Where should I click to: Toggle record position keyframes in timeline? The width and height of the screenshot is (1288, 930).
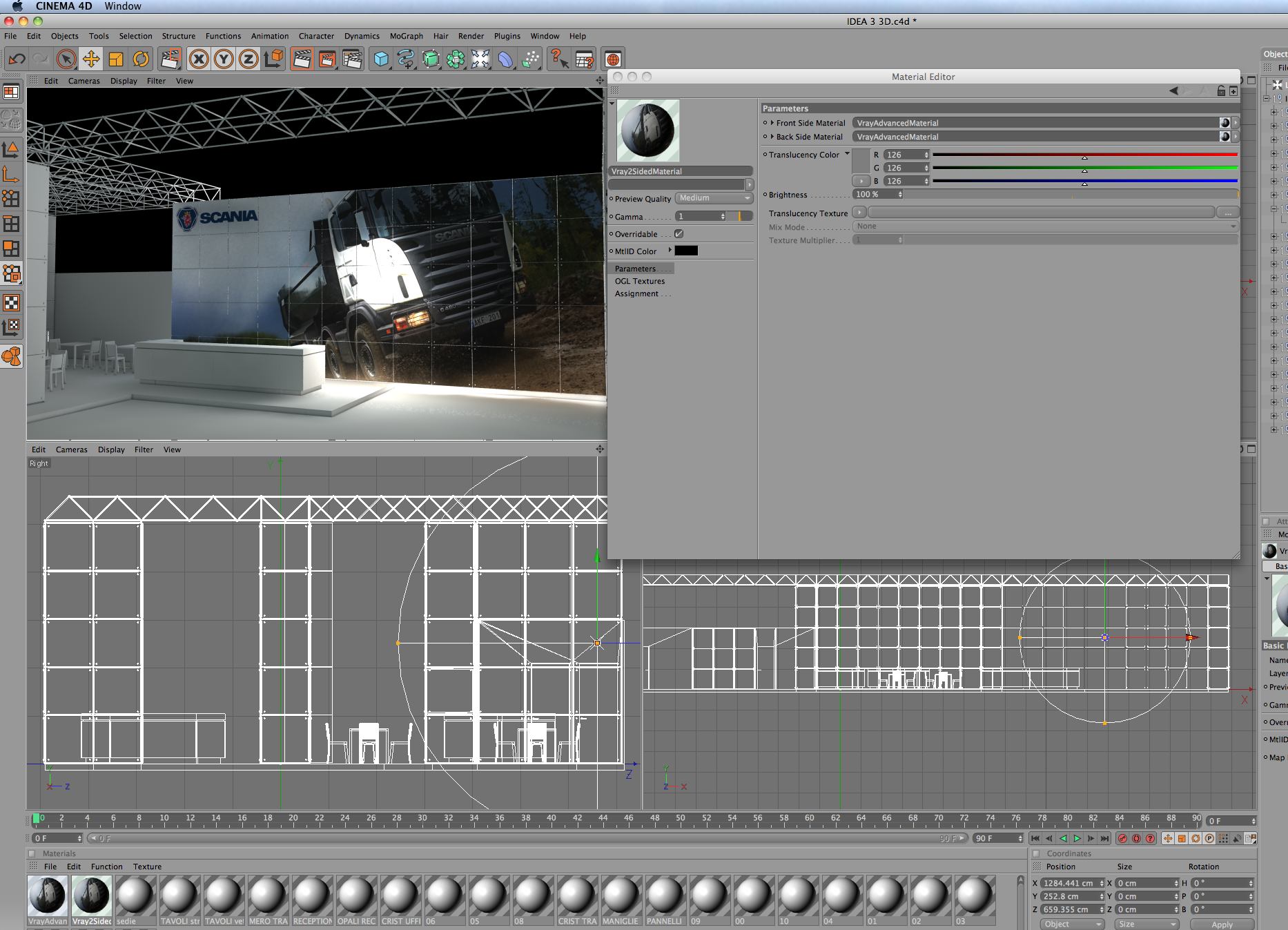(1168, 838)
